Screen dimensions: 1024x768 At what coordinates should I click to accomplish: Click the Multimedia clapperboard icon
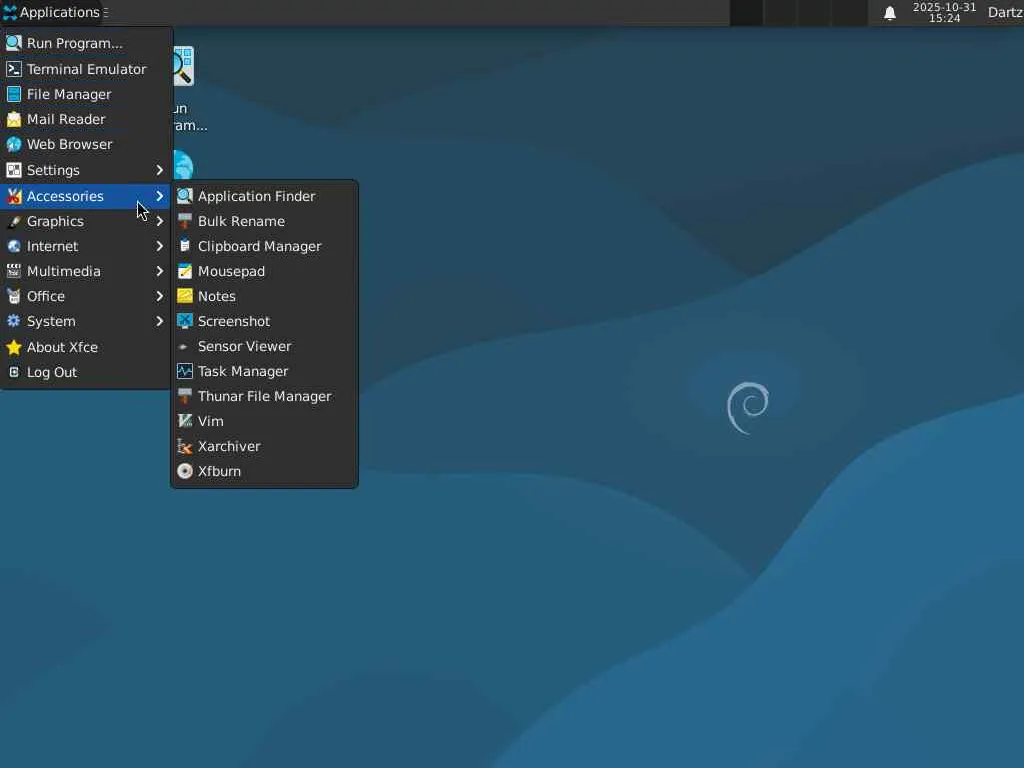14,271
